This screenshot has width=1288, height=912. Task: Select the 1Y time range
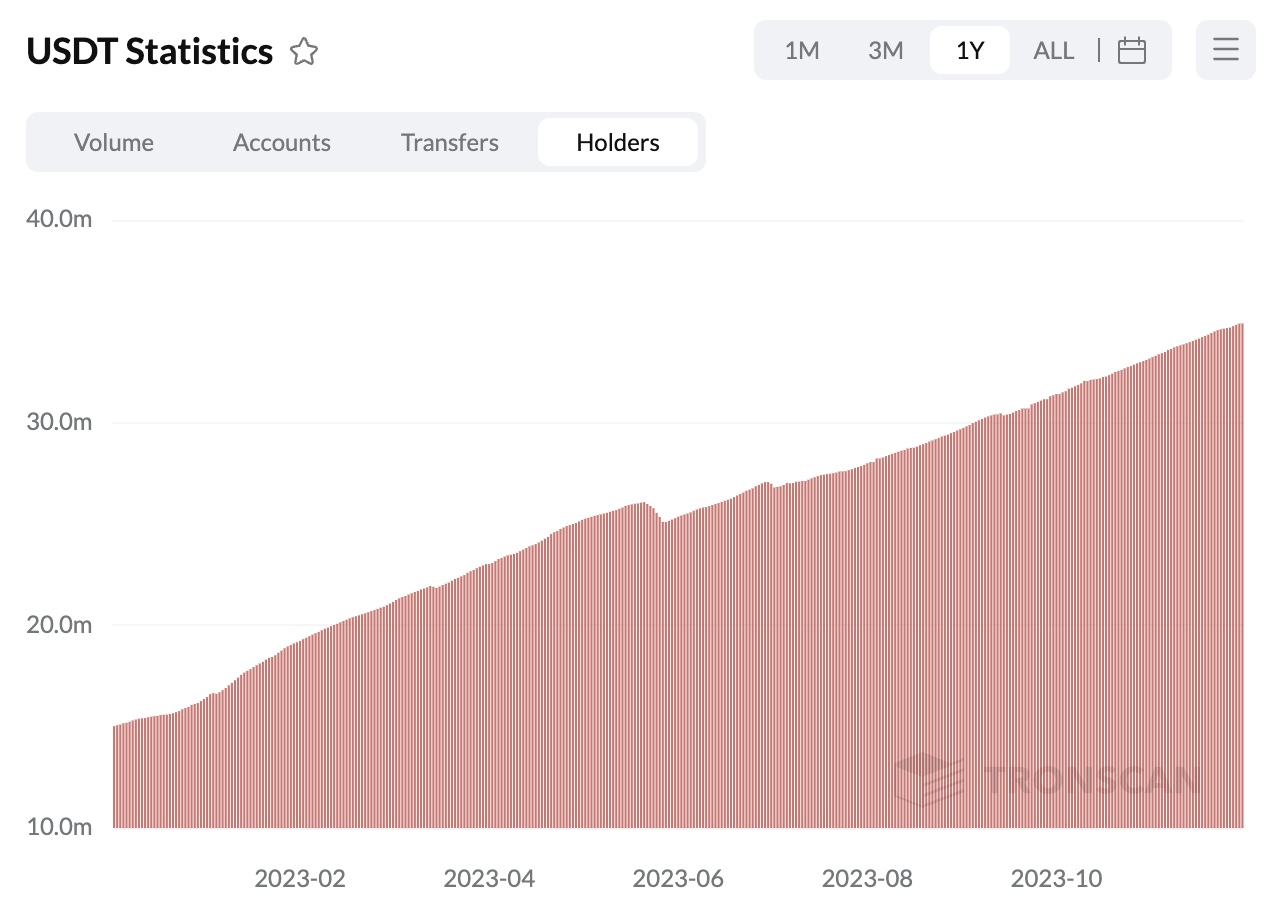970,50
